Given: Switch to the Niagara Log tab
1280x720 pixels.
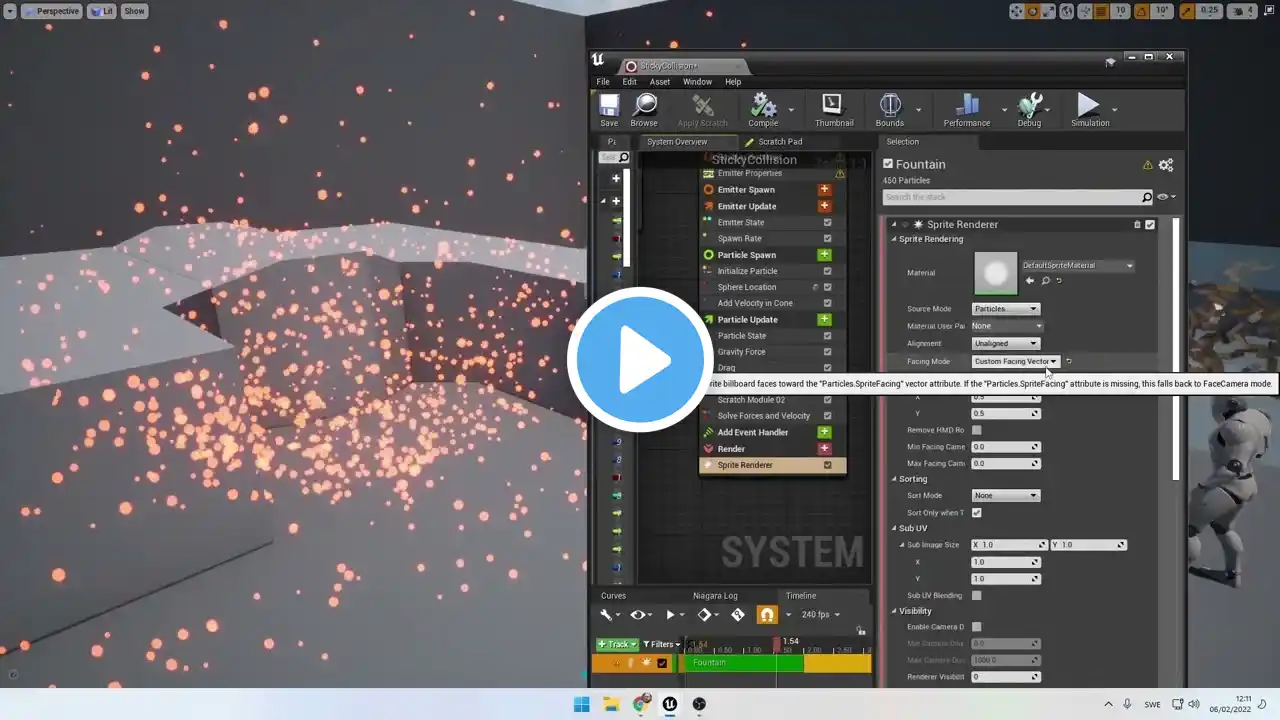Looking at the screenshot, I should 715,596.
